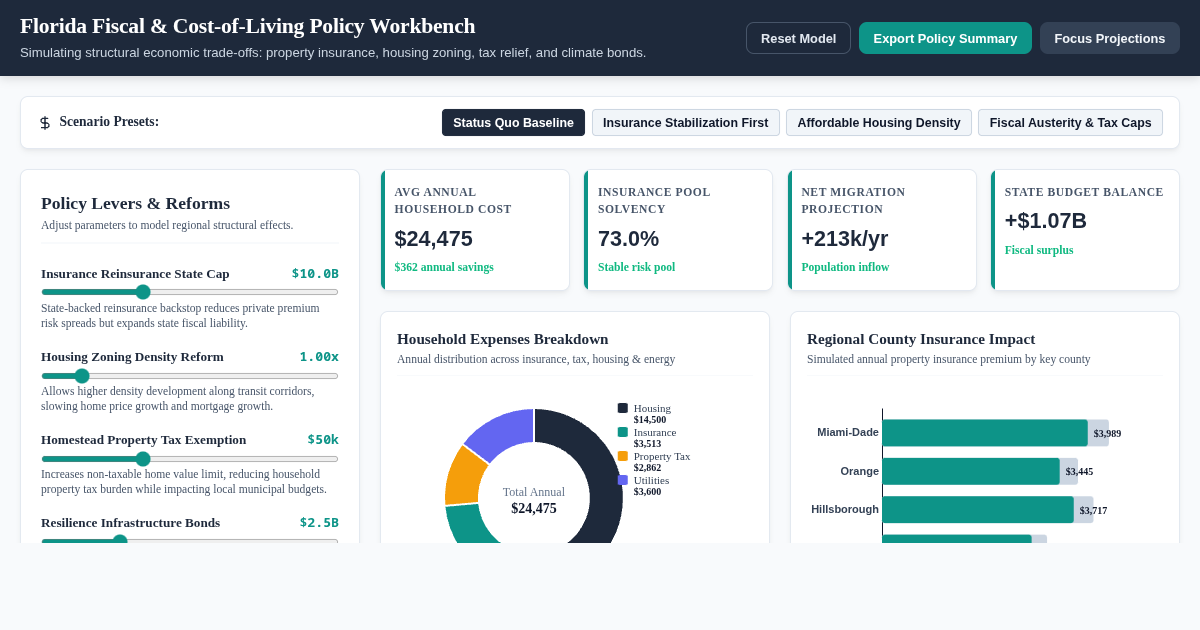Screen dimensions: 1200x630
Task: Switch to Insurance Stabilization First preset
Action: 686,123
